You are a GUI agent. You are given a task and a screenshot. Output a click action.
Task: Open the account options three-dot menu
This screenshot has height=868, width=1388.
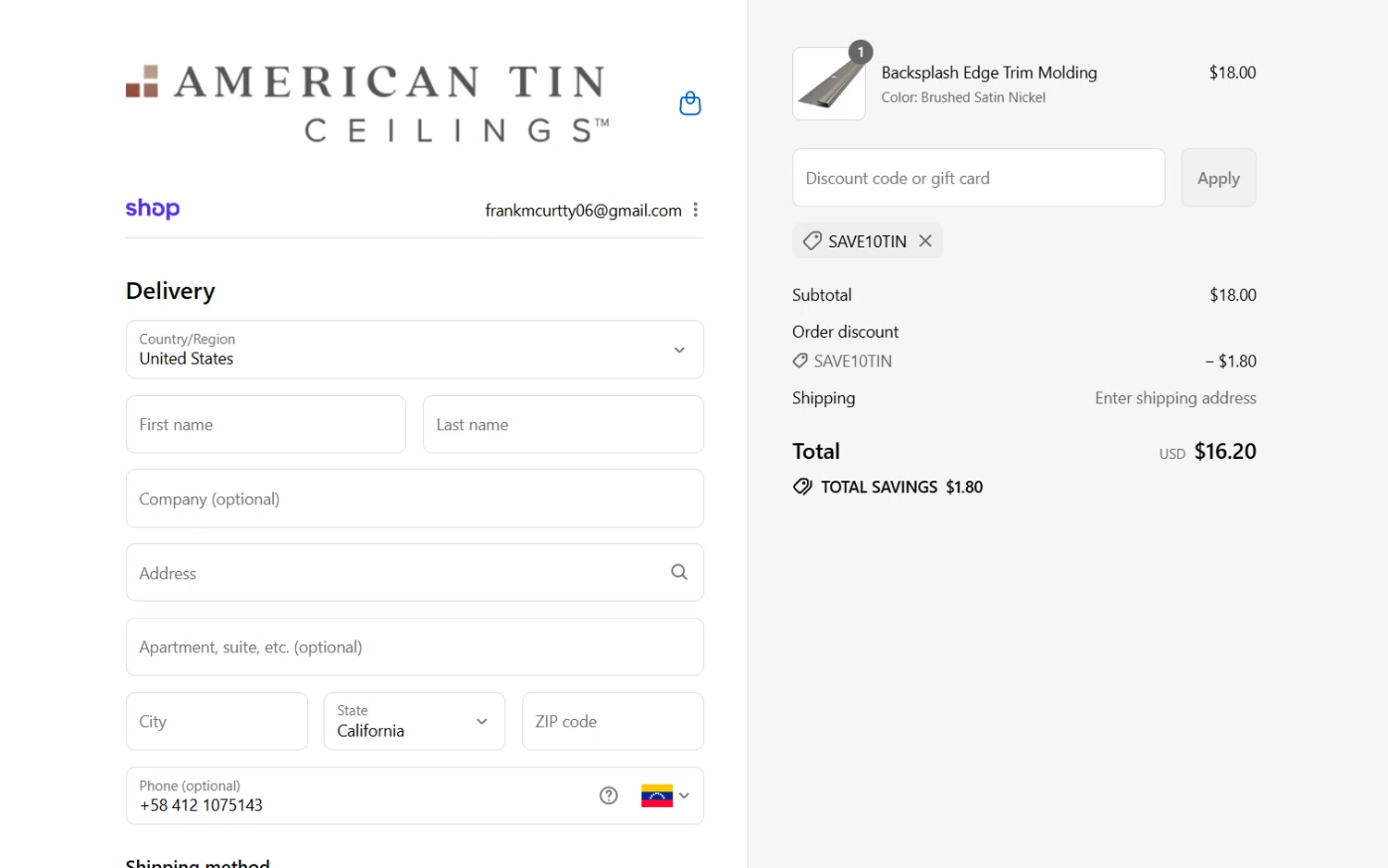tap(696, 210)
